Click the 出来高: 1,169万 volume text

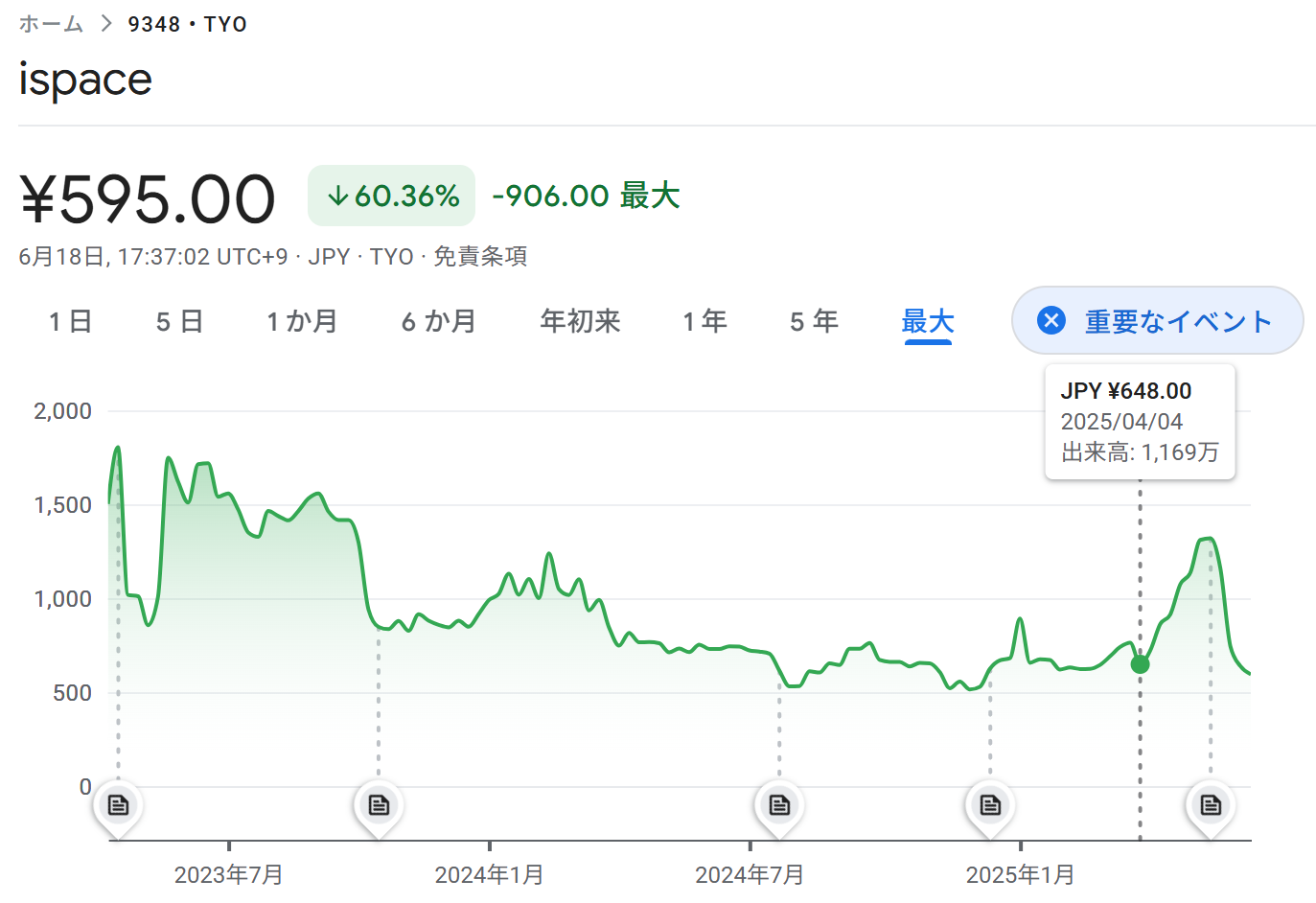click(x=1140, y=452)
